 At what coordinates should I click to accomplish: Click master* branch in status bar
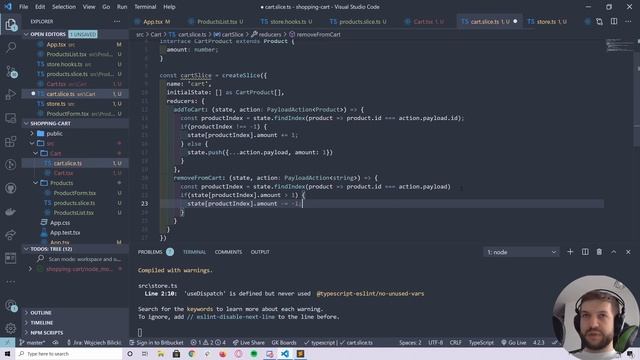tap(33, 342)
